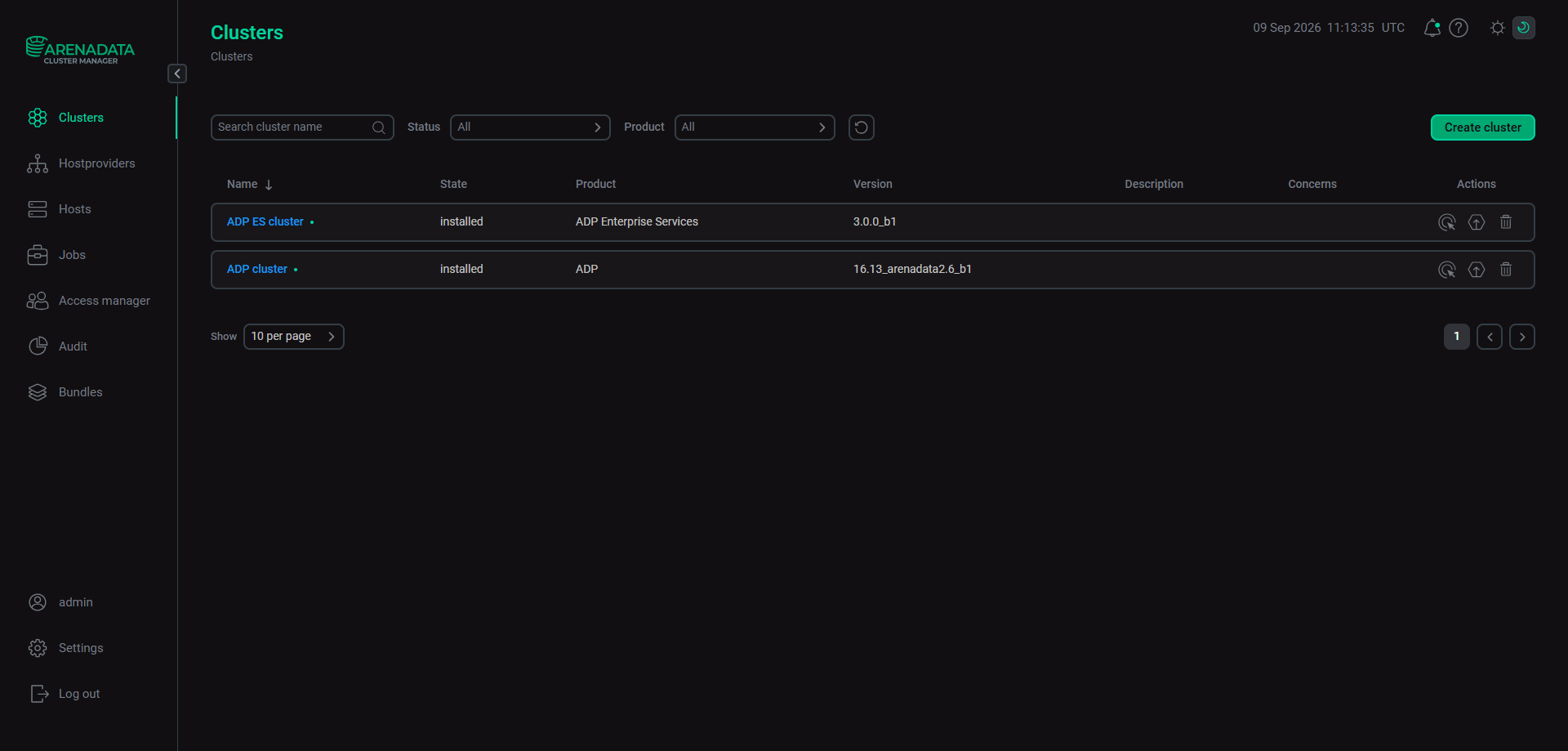Delete the ADP cluster row

point(1506,270)
